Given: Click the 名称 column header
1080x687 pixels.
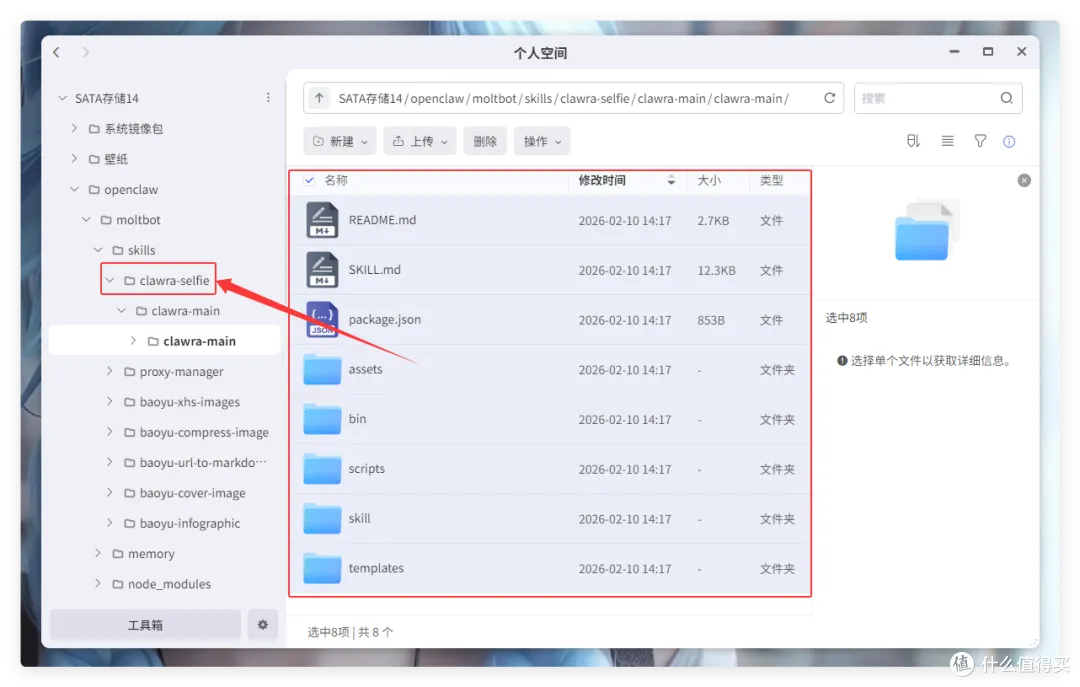Looking at the screenshot, I should (x=336, y=181).
